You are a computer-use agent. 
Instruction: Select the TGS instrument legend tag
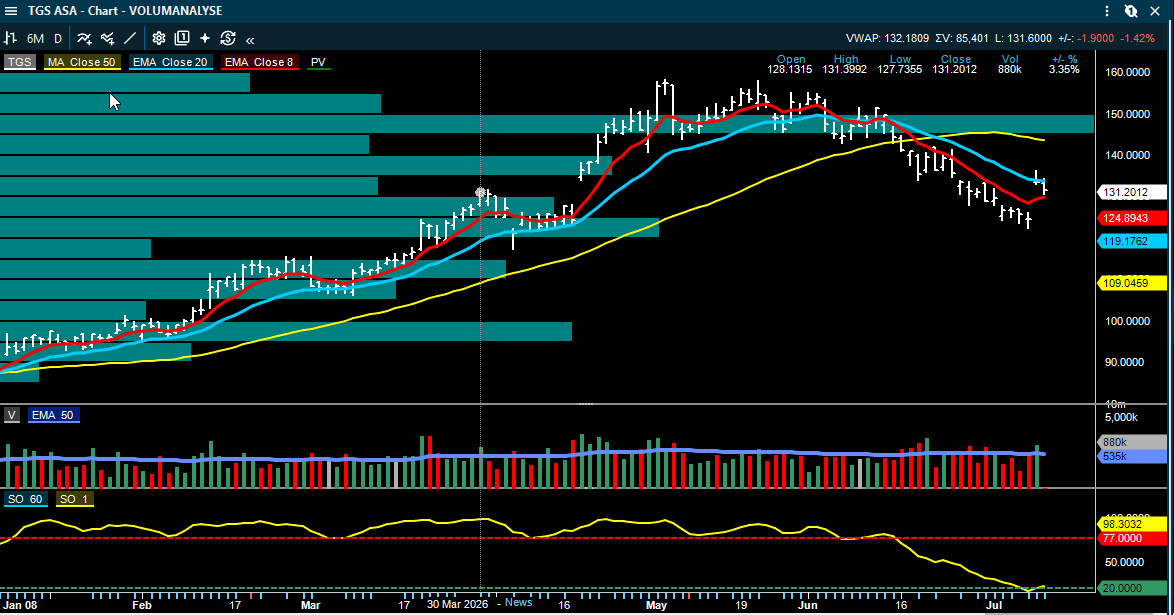(19, 62)
